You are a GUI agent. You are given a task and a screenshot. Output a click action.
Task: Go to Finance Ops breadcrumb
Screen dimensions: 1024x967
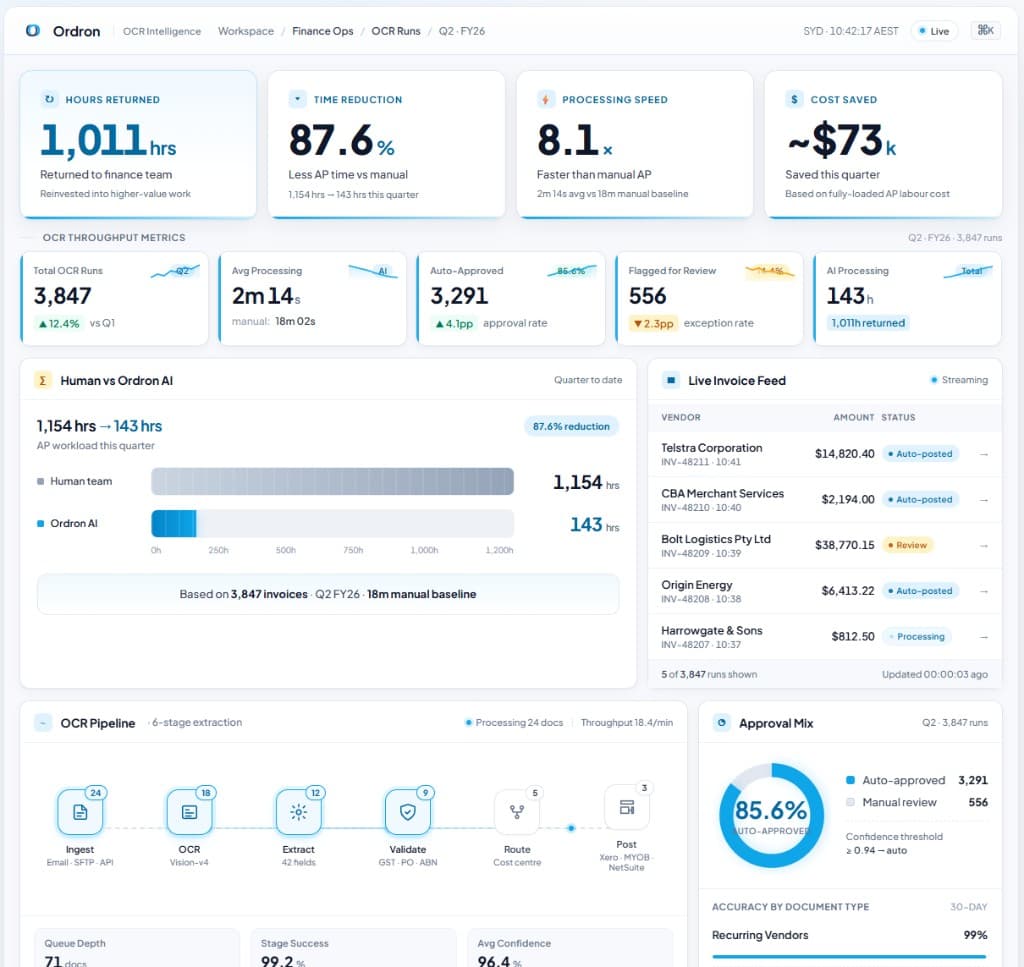(x=323, y=31)
